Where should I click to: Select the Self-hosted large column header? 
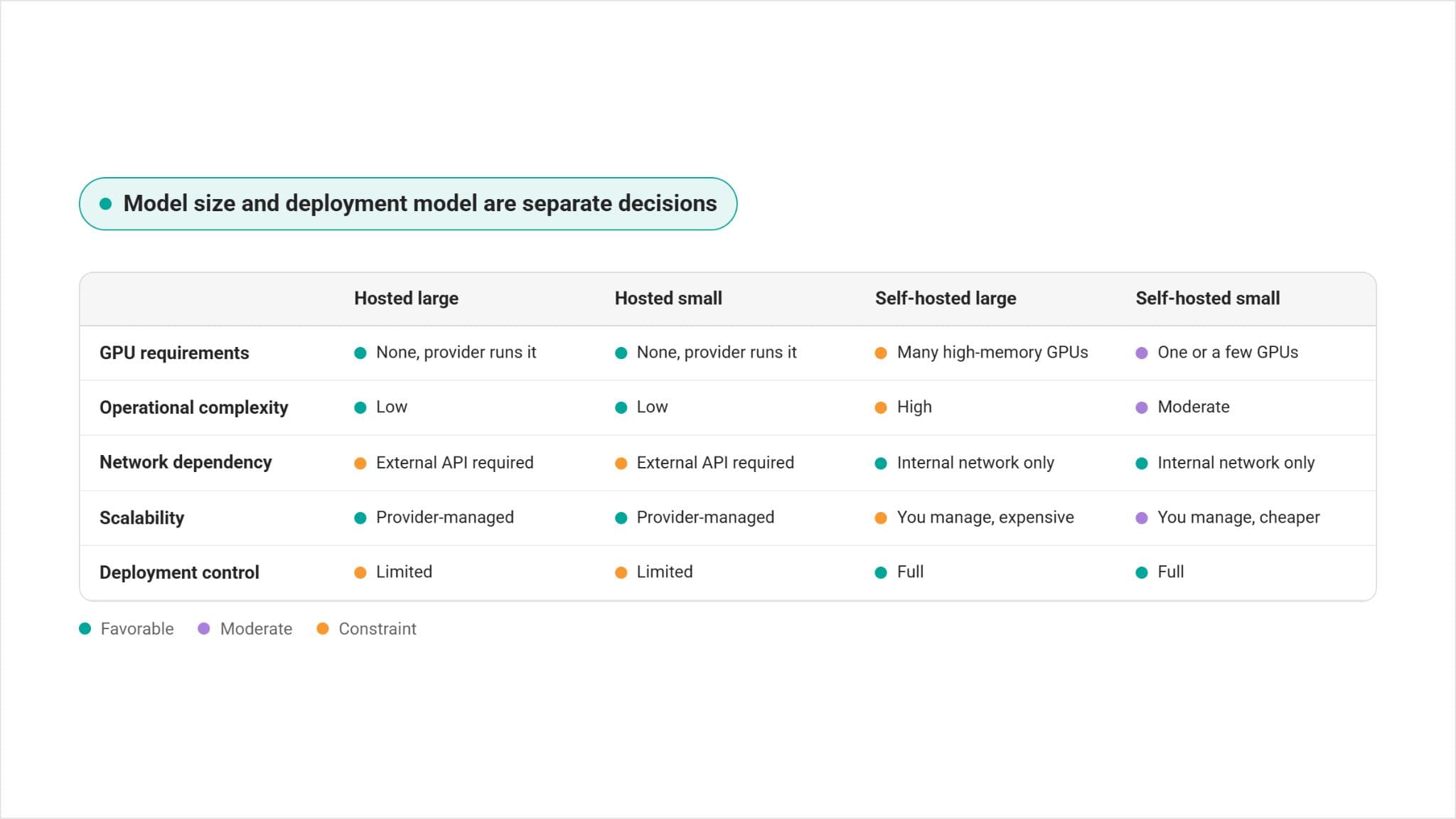pos(946,299)
